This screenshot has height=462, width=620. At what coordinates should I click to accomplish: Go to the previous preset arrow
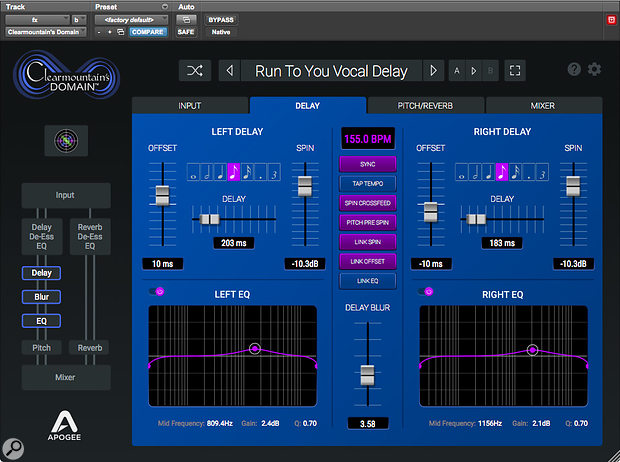(229, 71)
